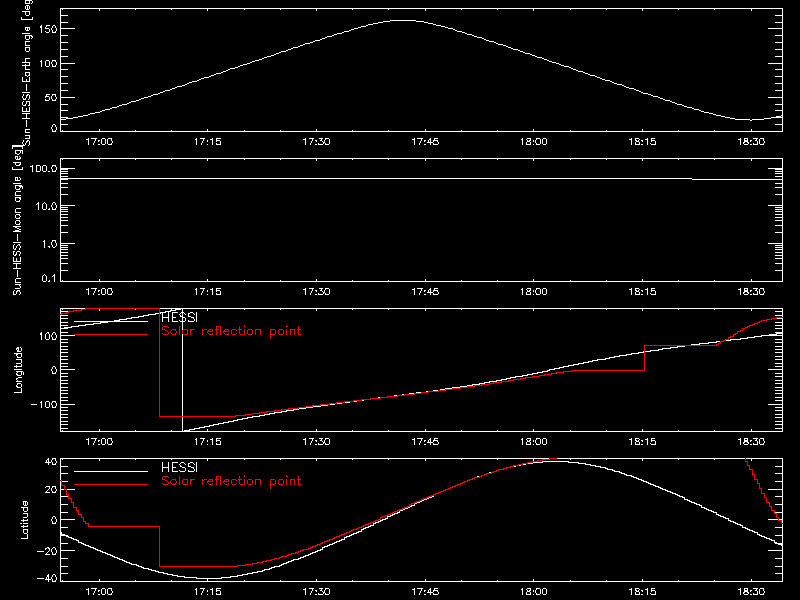
Task: Click Solar reflection point legend in Latitude plot
Action: pyautogui.click(x=231, y=481)
